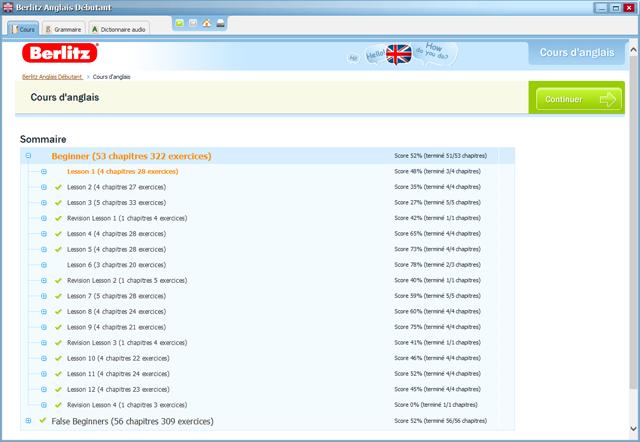Click the Berlitz logo
Image resolution: width=640 pixels, height=442 pixels.
(60, 53)
